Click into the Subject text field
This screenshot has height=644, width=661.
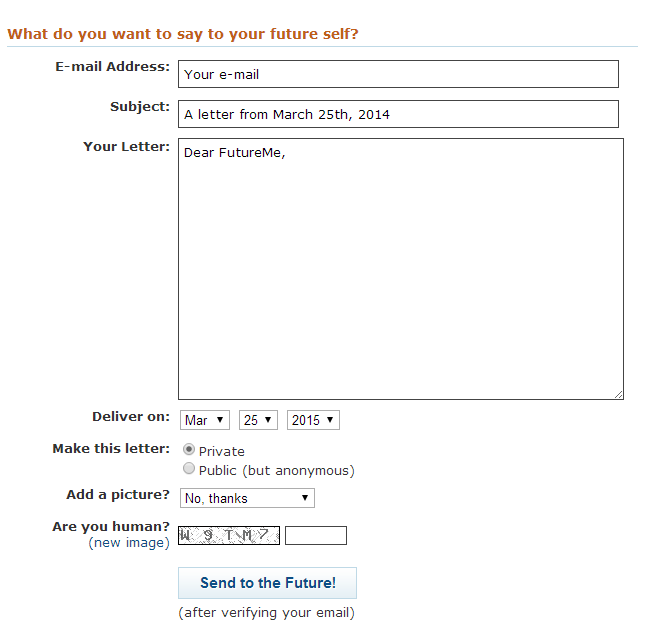tap(398, 114)
